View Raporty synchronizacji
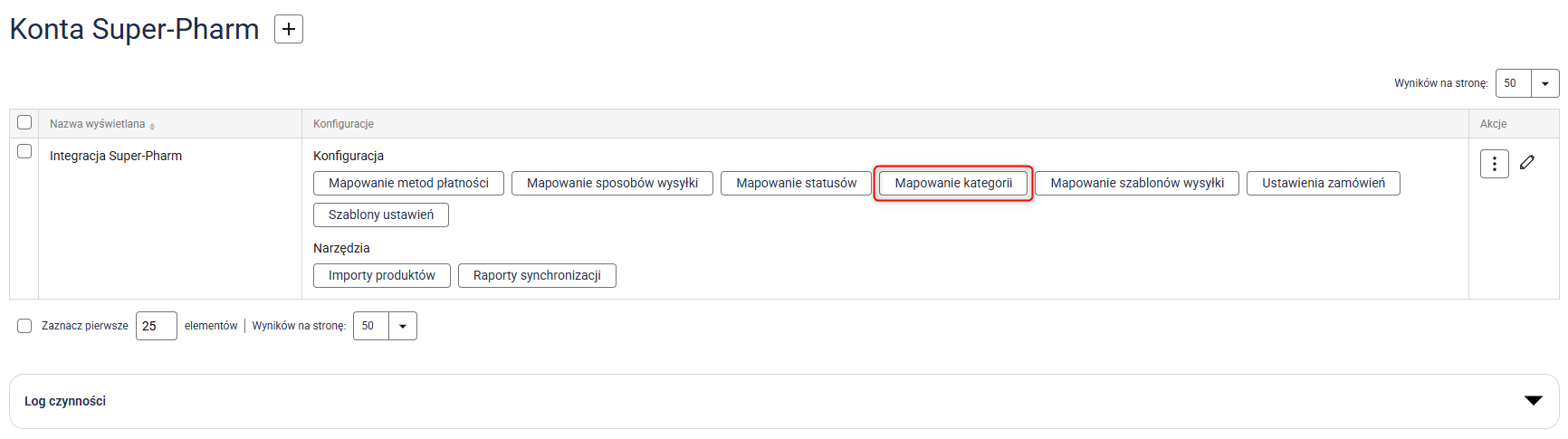 pos(537,276)
